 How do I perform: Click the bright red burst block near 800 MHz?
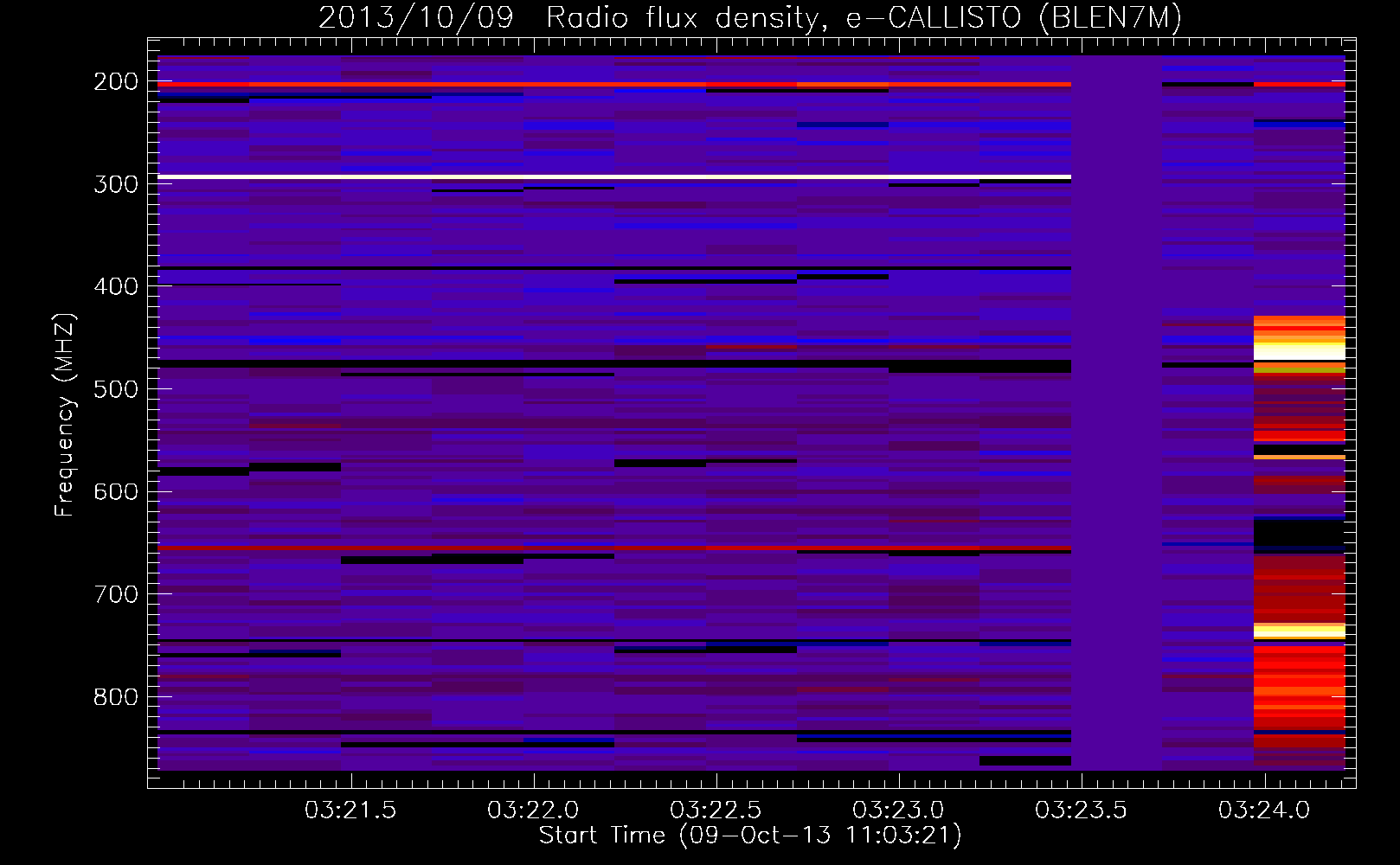click(1300, 688)
